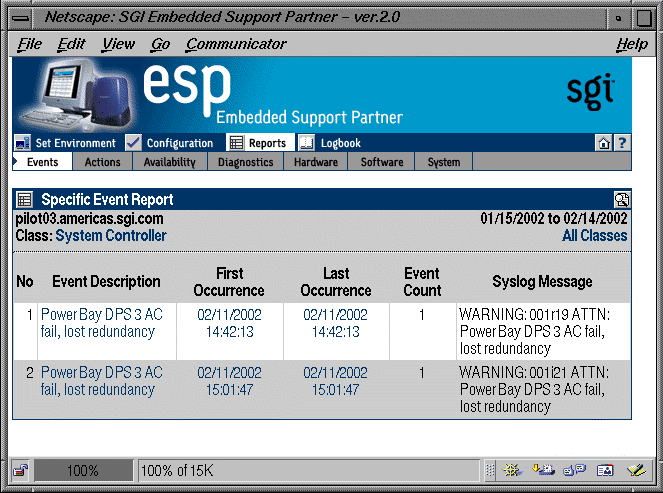Open the Communicator menu

coord(236,44)
